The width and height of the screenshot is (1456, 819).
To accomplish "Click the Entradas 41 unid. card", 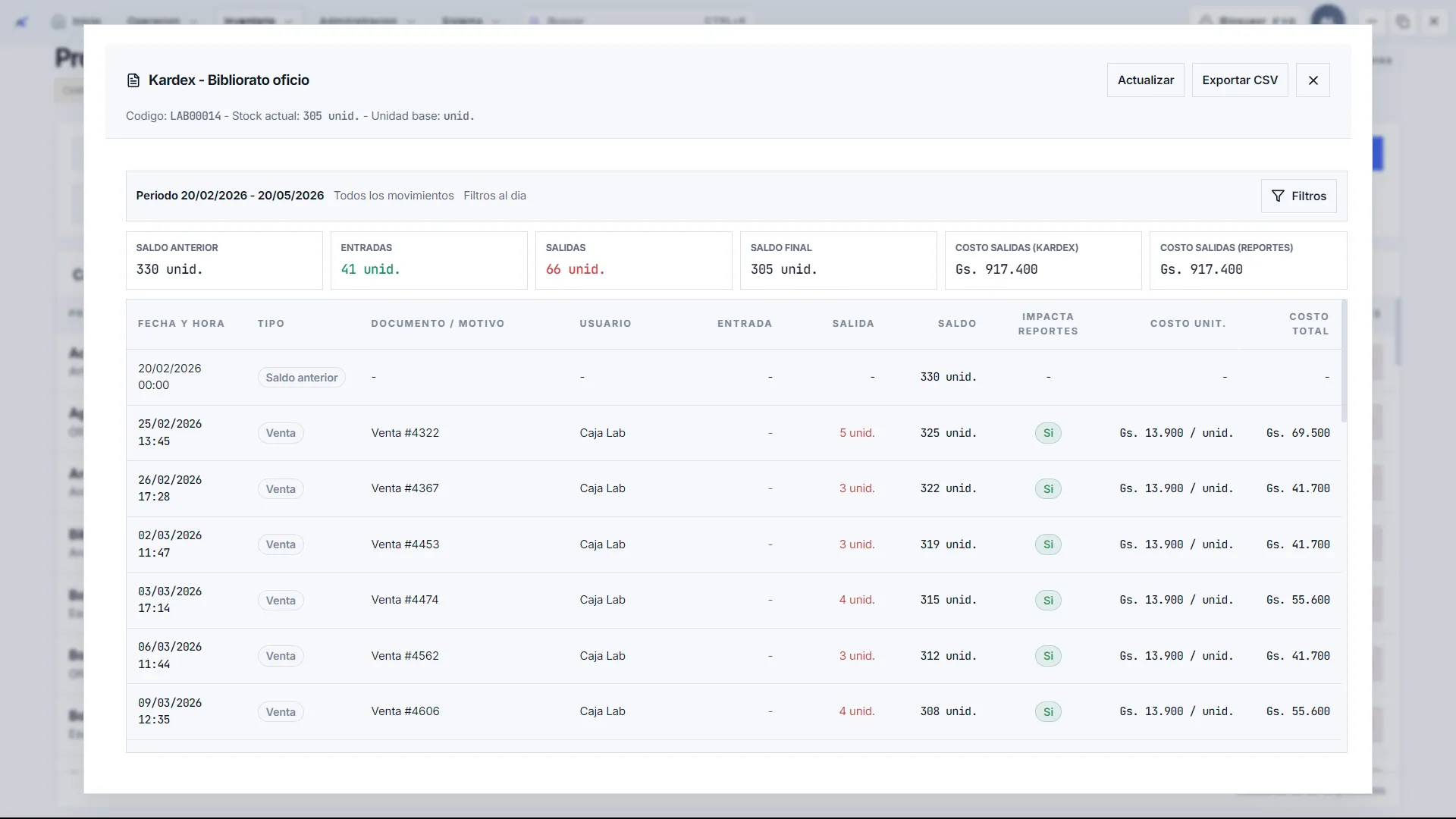I will pos(429,260).
